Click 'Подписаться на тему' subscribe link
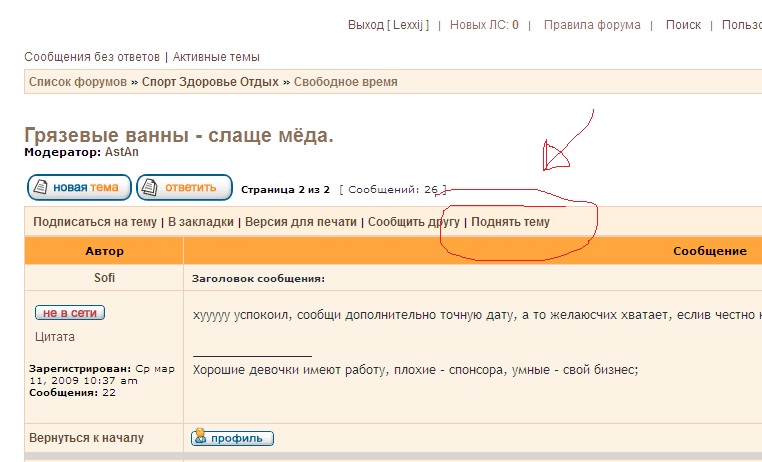 [95, 222]
